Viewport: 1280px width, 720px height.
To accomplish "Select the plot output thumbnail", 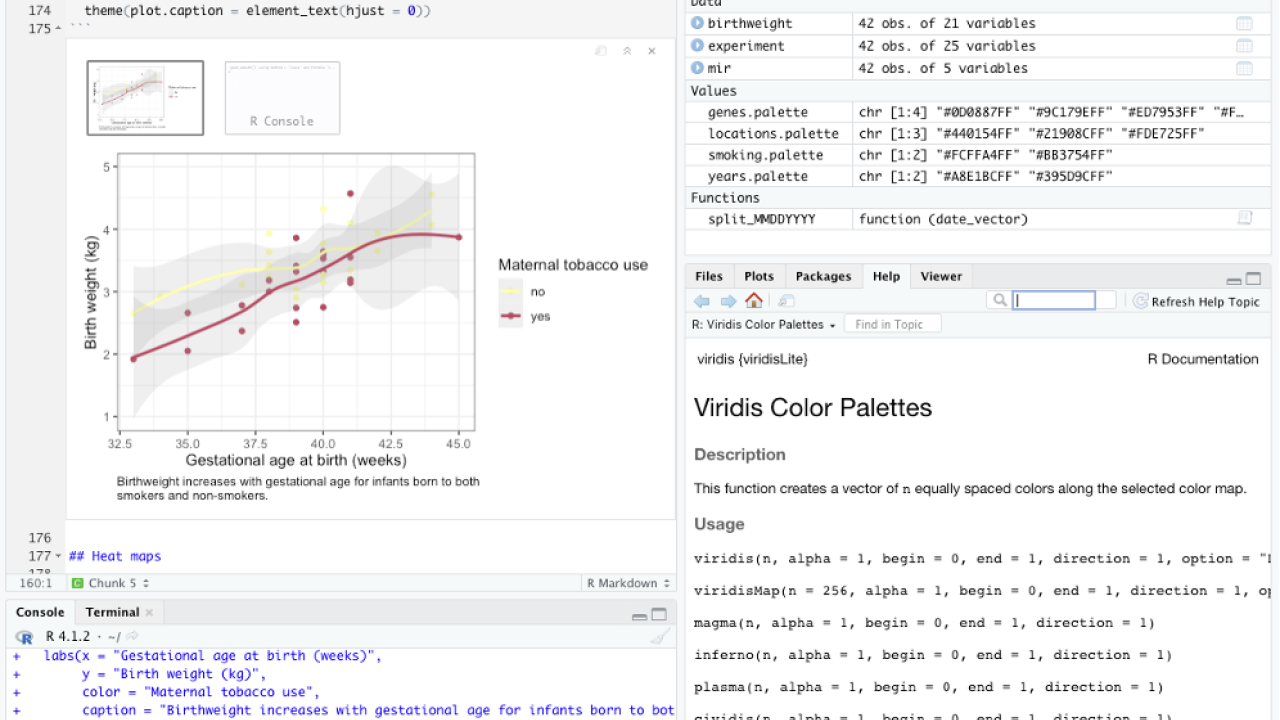I will click(x=145, y=97).
